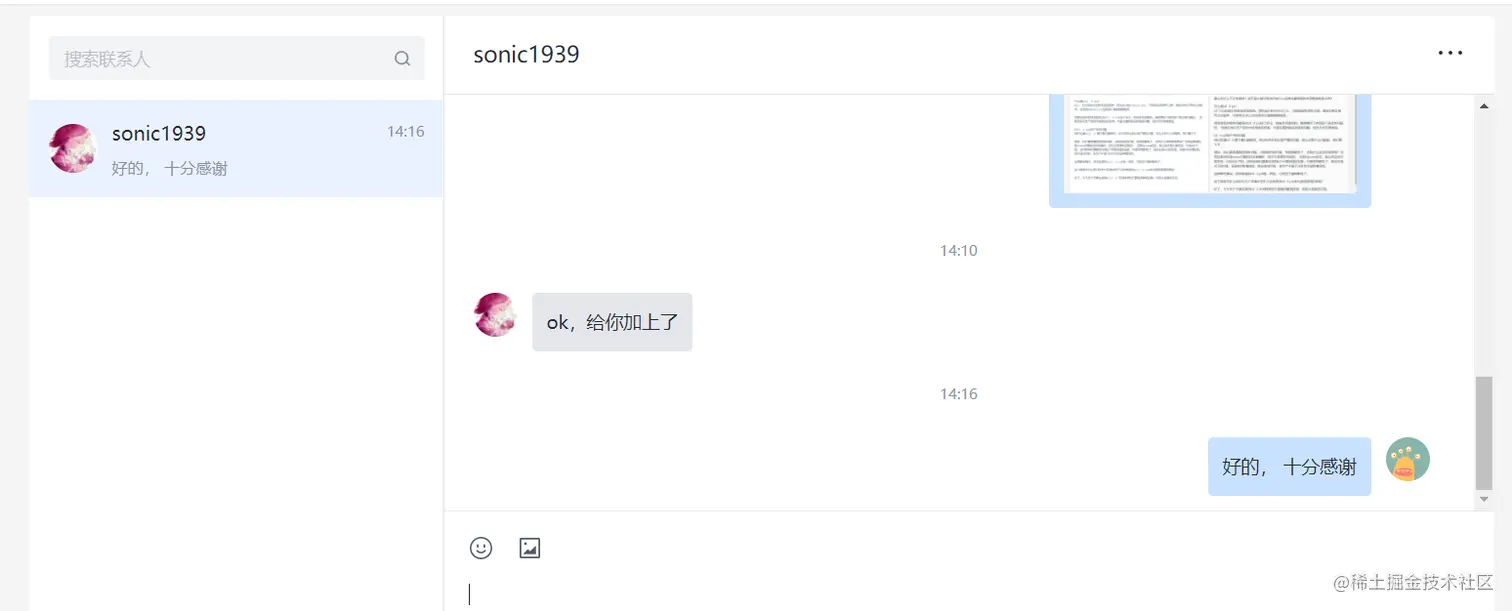The width and height of the screenshot is (1512, 611).
Task: Click sonic1939's avatar in the contact list
Action: tap(71, 149)
